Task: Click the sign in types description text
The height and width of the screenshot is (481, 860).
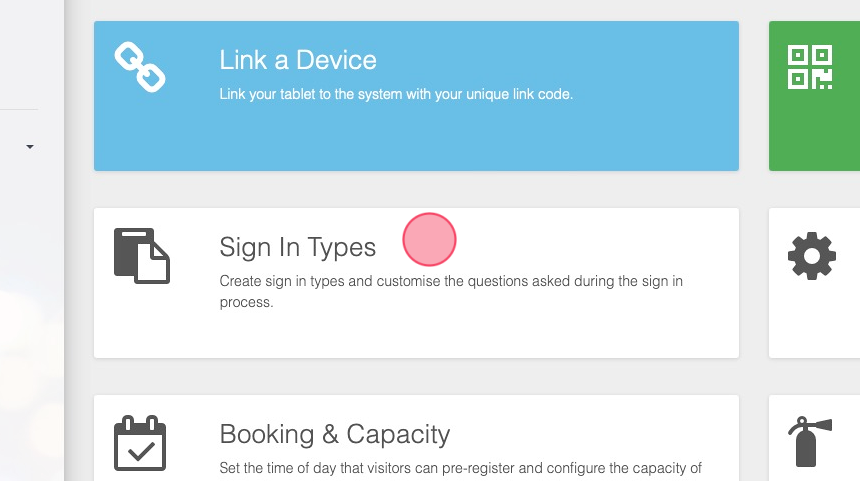Action: (451, 291)
